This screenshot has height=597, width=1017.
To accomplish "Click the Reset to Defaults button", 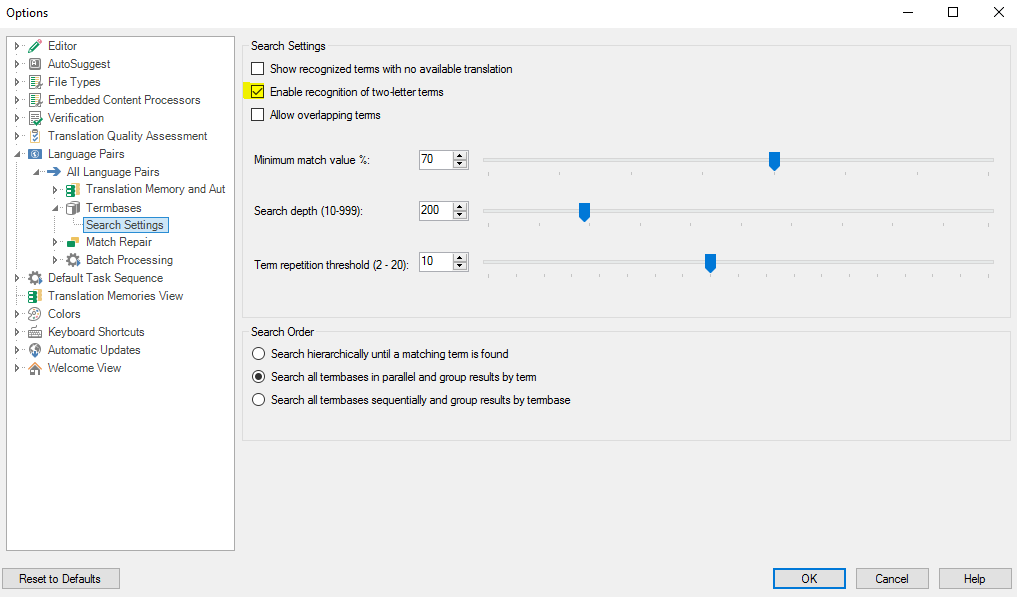I will (61, 579).
